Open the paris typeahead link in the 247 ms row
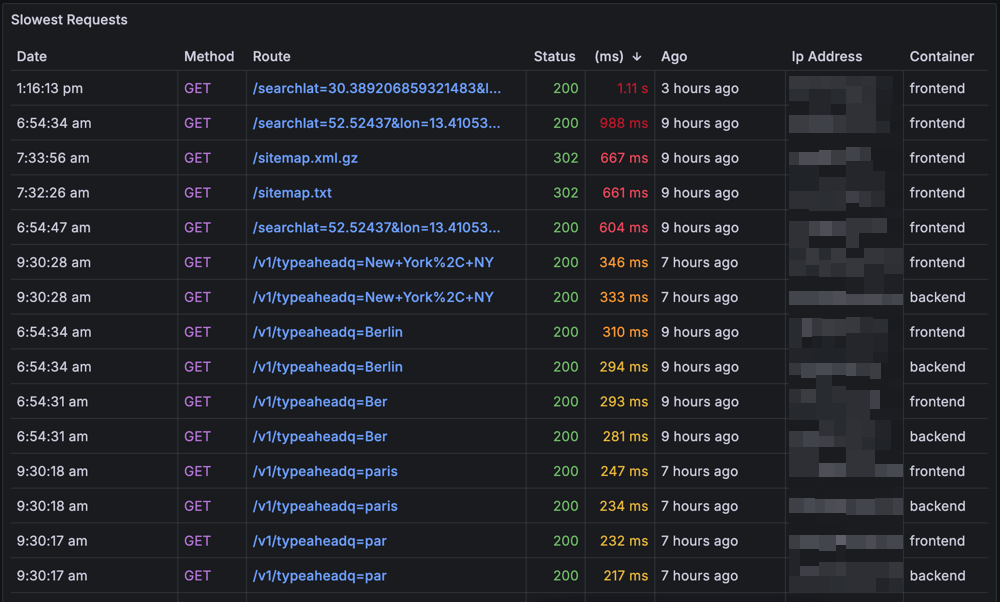1000x602 pixels. pos(325,471)
